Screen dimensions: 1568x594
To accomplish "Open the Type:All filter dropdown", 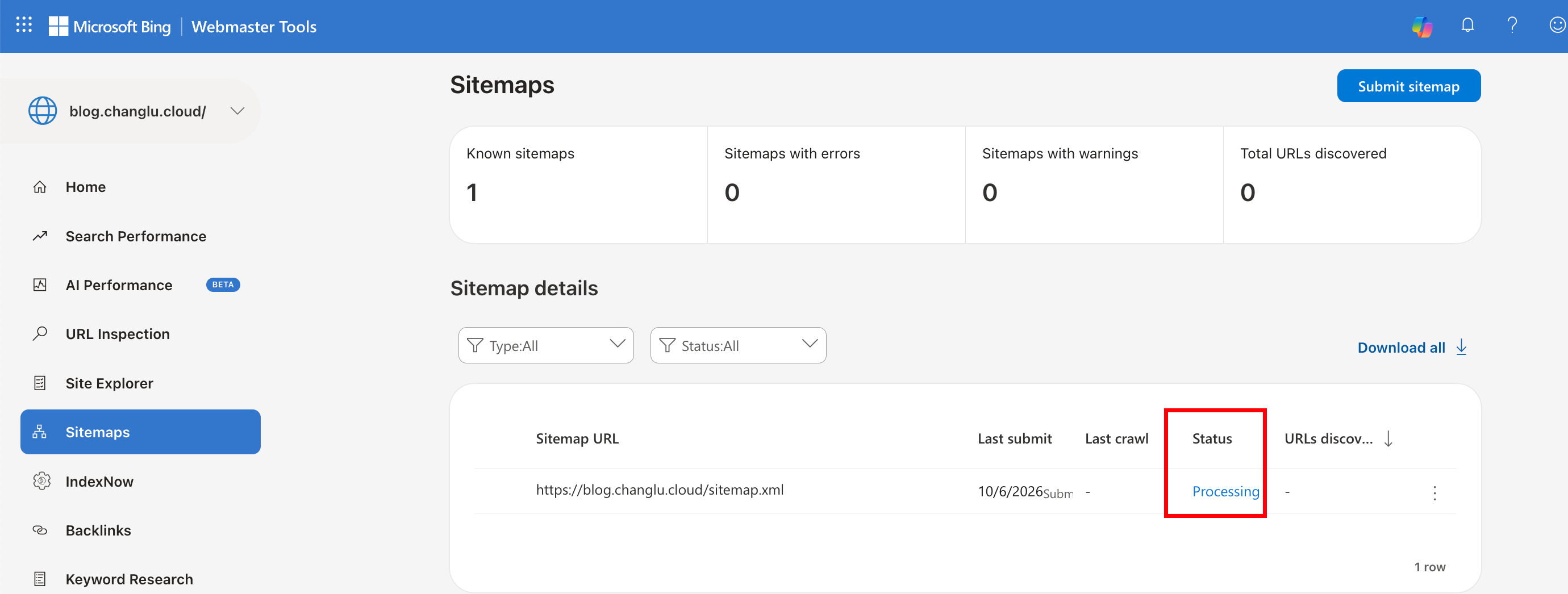I will 546,345.
